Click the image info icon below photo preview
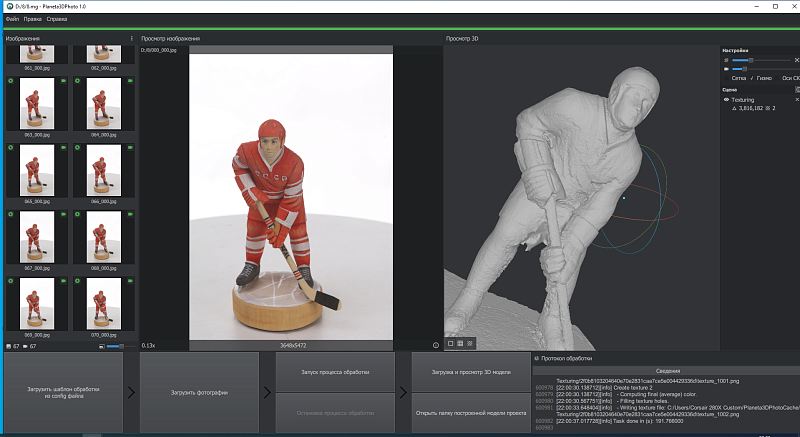 click(436, 345)
